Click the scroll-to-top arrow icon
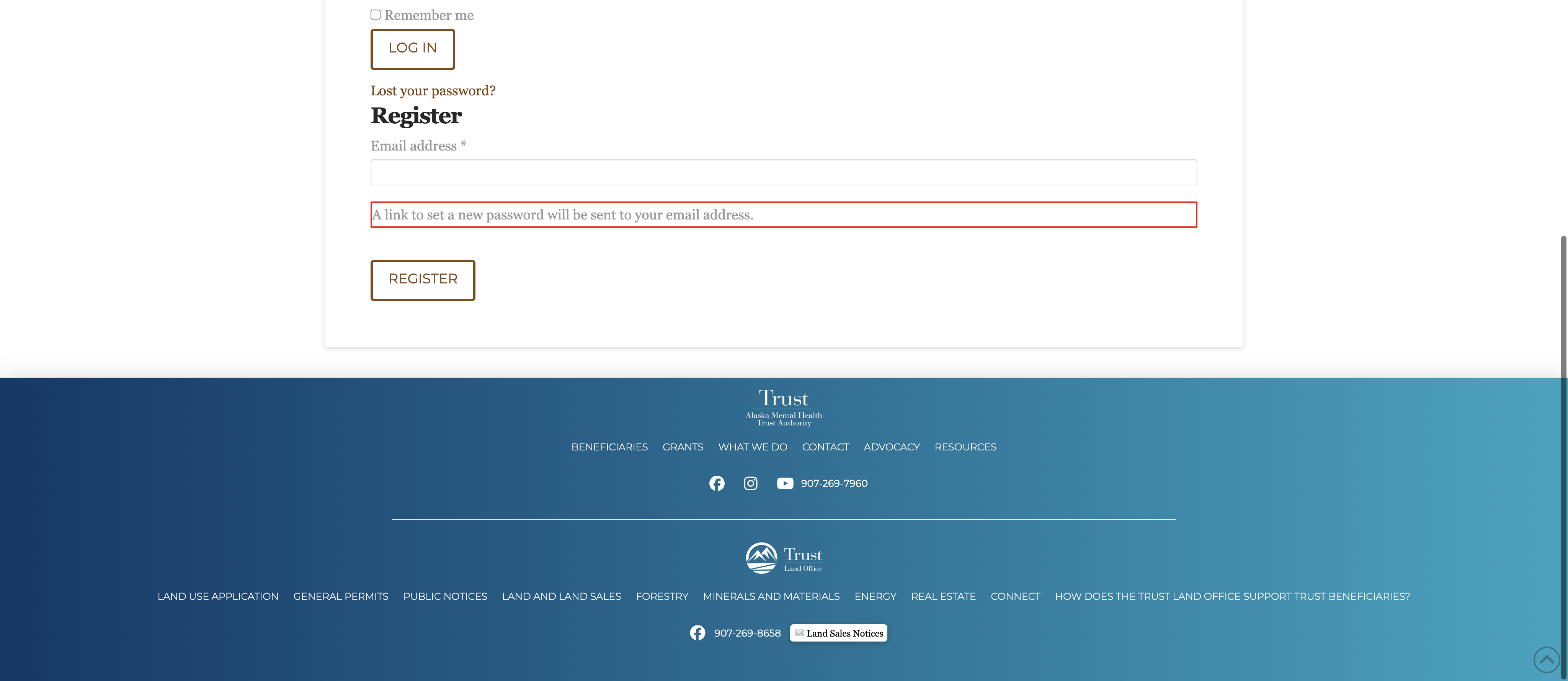 1546,659
